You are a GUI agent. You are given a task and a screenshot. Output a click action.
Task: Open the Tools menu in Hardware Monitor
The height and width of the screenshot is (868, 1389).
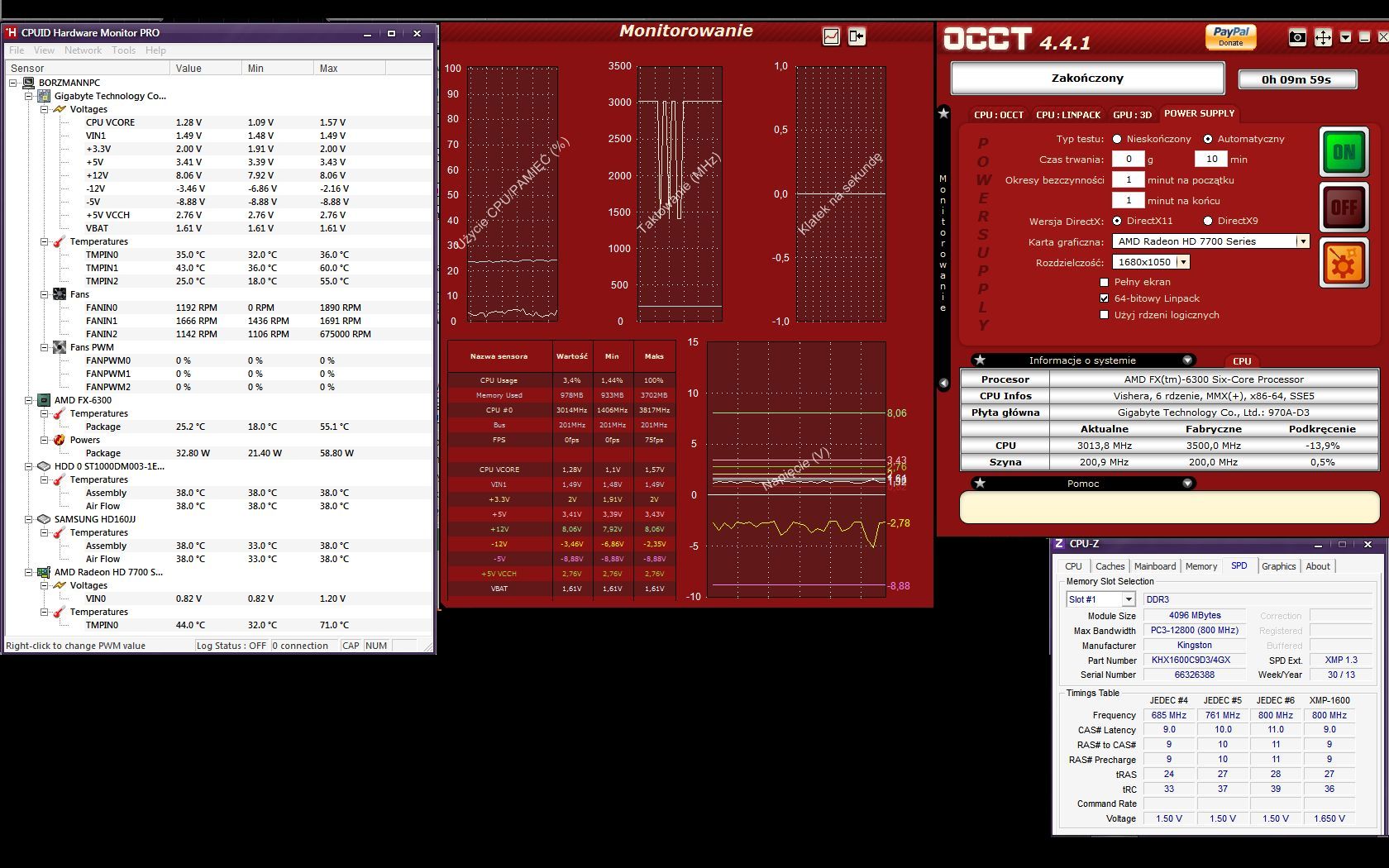tap(123, 50)
